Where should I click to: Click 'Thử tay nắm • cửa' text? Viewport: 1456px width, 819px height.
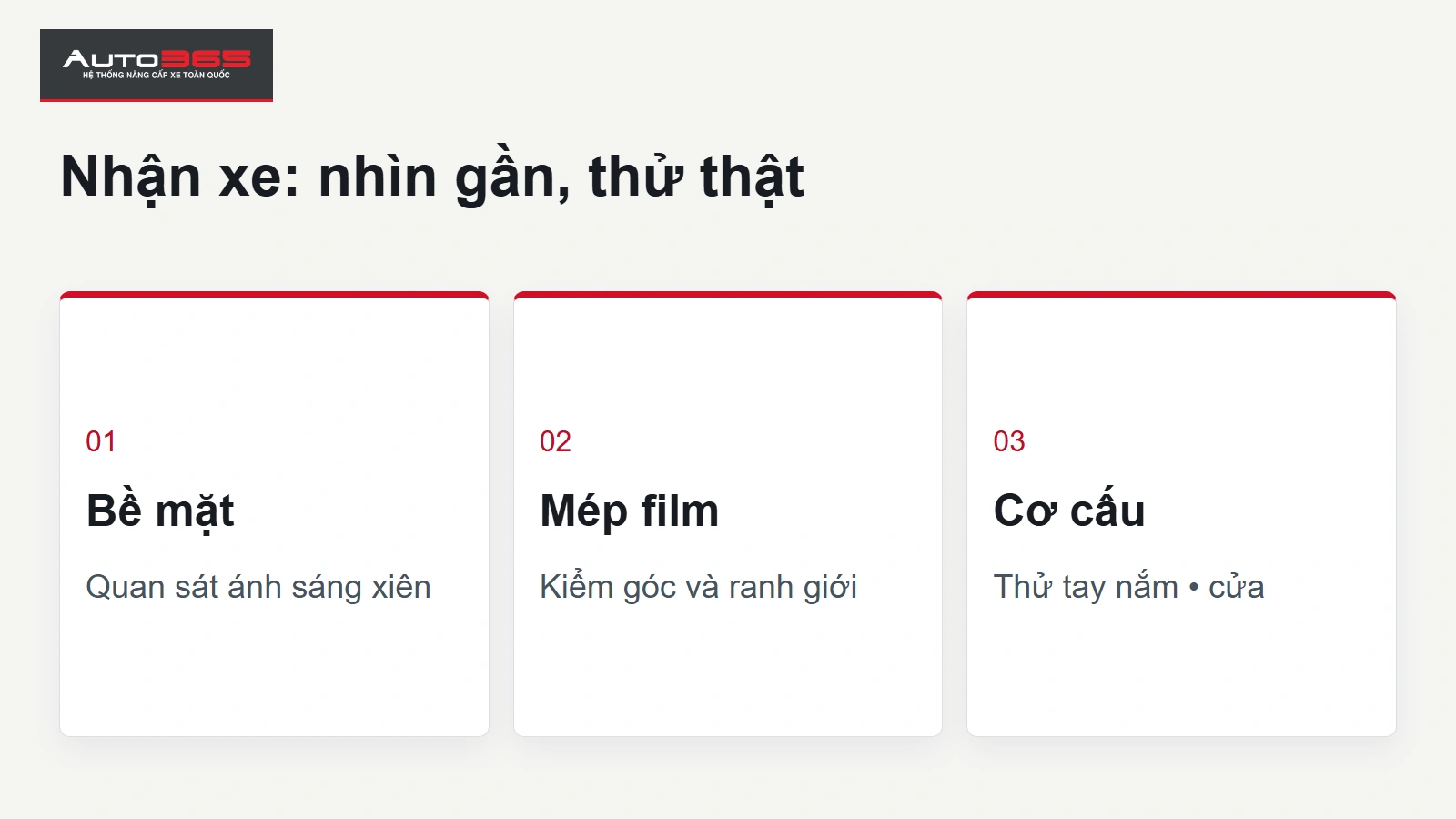[x=1128, y=588]
